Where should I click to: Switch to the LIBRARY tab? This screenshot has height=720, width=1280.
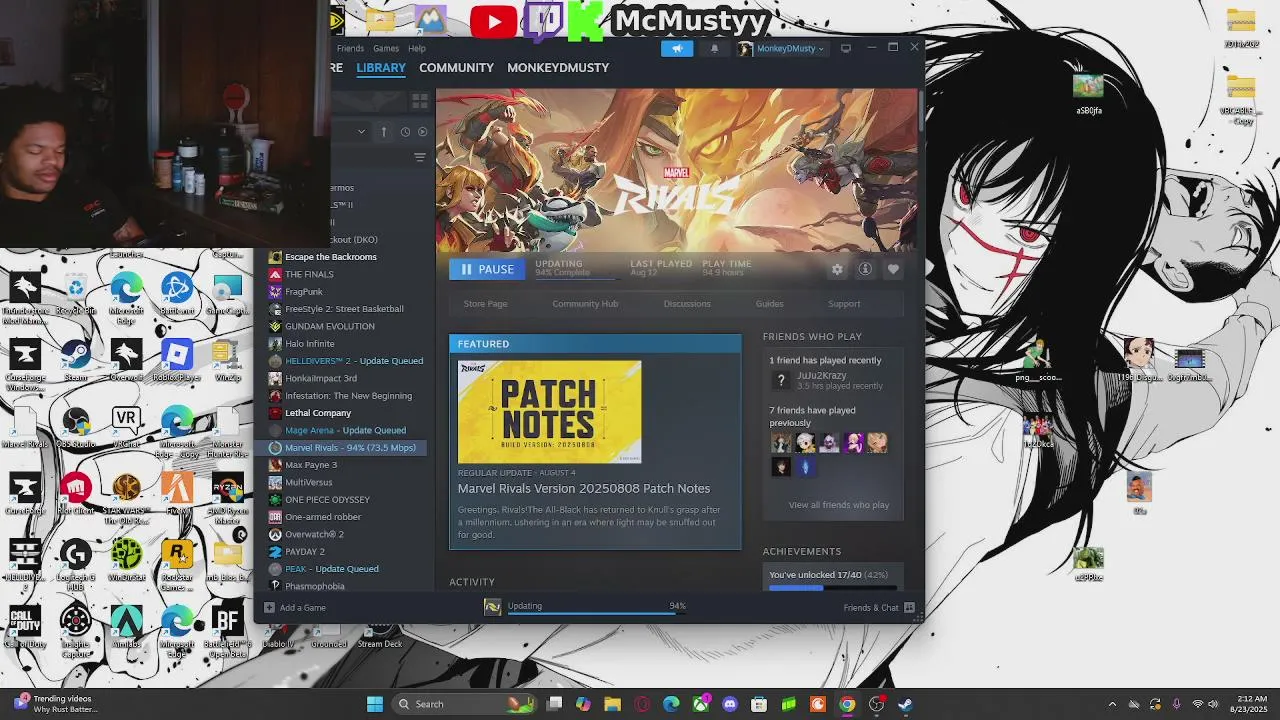[381, 67]
